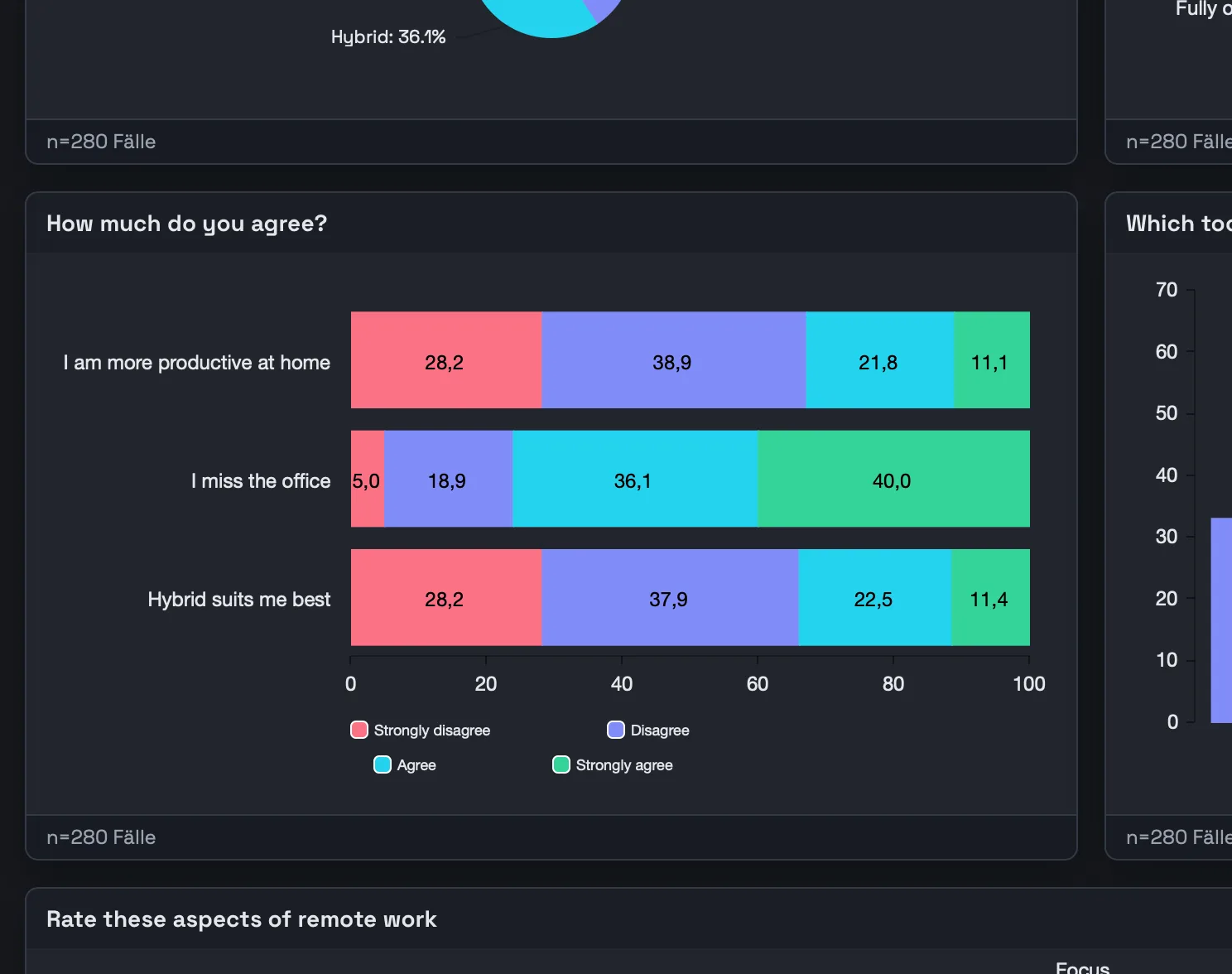The image size is (1232, 974).
Task: Select the 18,9 Disagree bar segment
Action: tap(449, 479)
